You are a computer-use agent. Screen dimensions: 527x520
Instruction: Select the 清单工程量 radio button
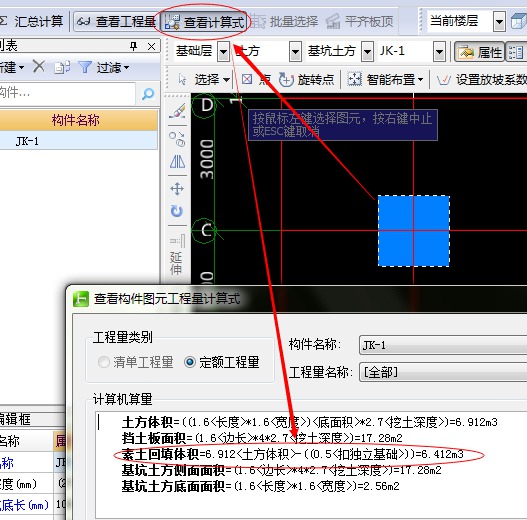pyautogui.click(x=104, y=362)
